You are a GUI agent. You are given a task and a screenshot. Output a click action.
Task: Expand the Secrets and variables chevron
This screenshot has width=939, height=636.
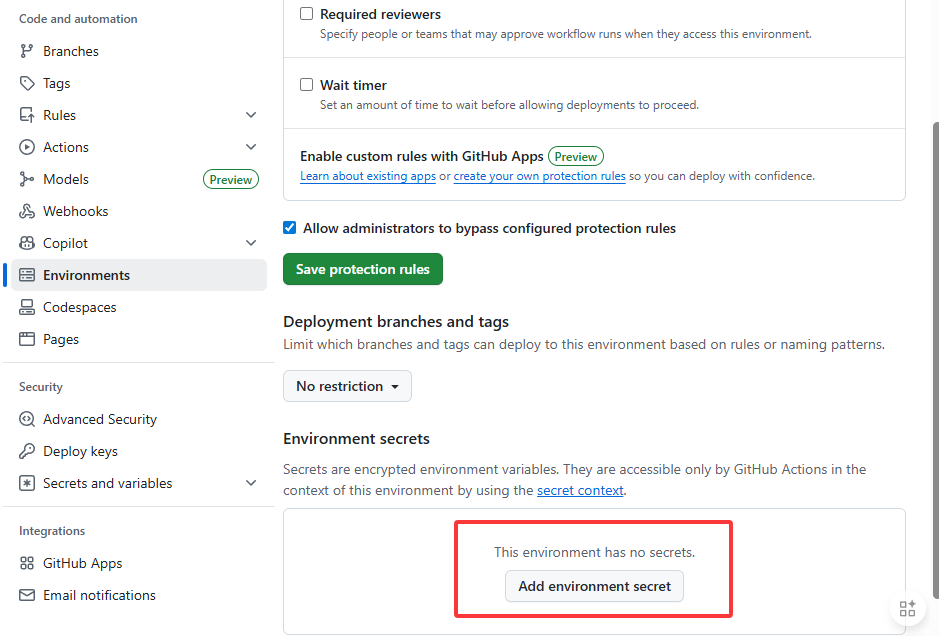251,483
